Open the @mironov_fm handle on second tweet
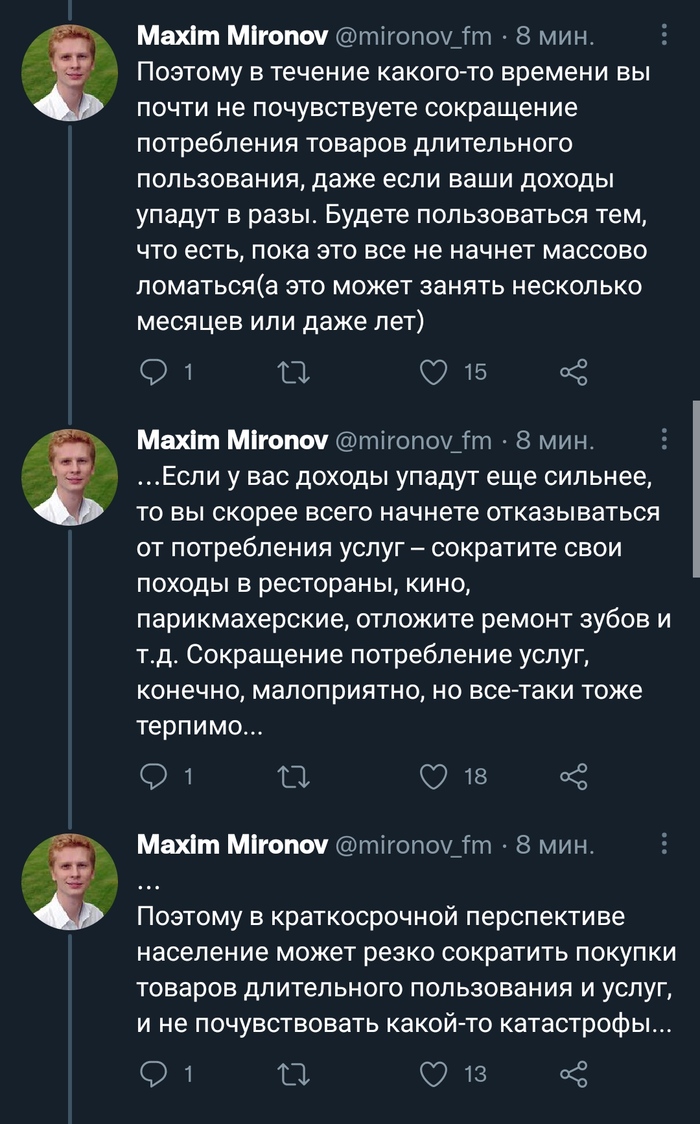700x1124 pixels. click(413, 440)
